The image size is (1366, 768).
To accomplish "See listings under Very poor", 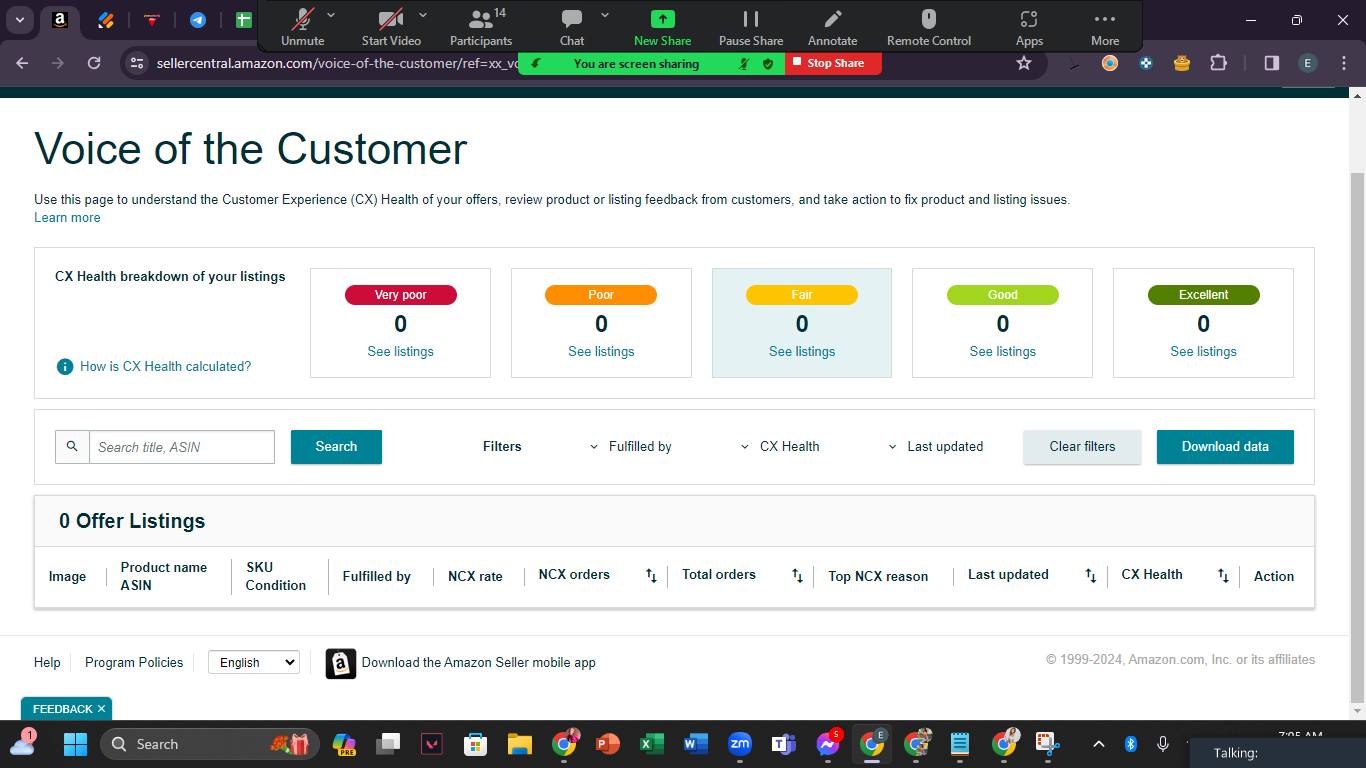I will pos(400,352).
